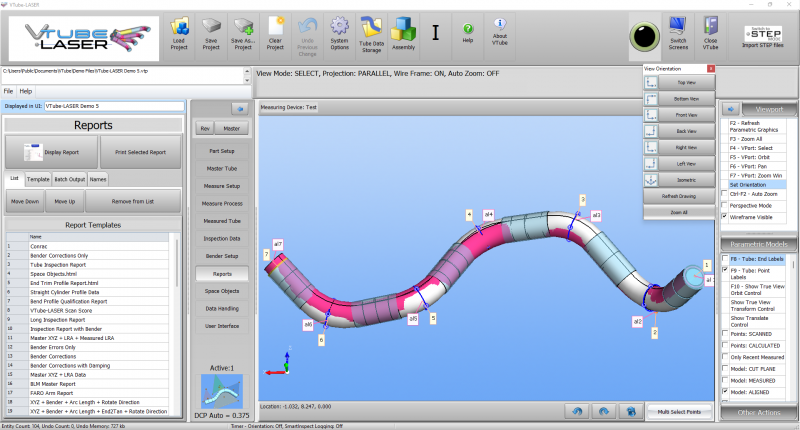
Task: Click the Refresh Drawing button
Action: pos(679,196)
